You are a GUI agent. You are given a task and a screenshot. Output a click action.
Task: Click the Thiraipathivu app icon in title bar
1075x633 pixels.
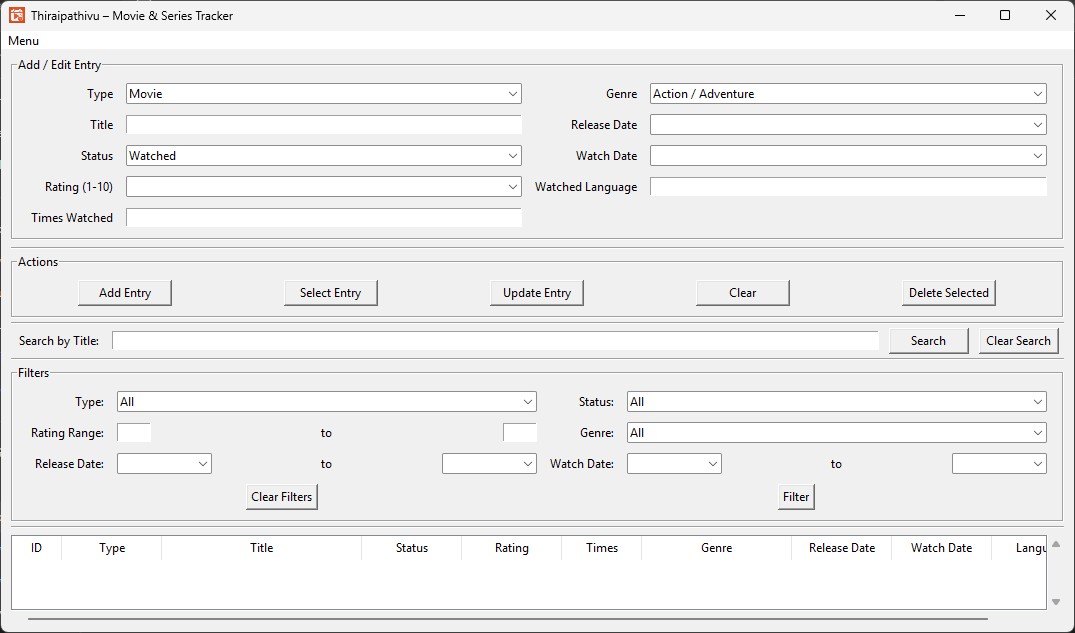17,15
